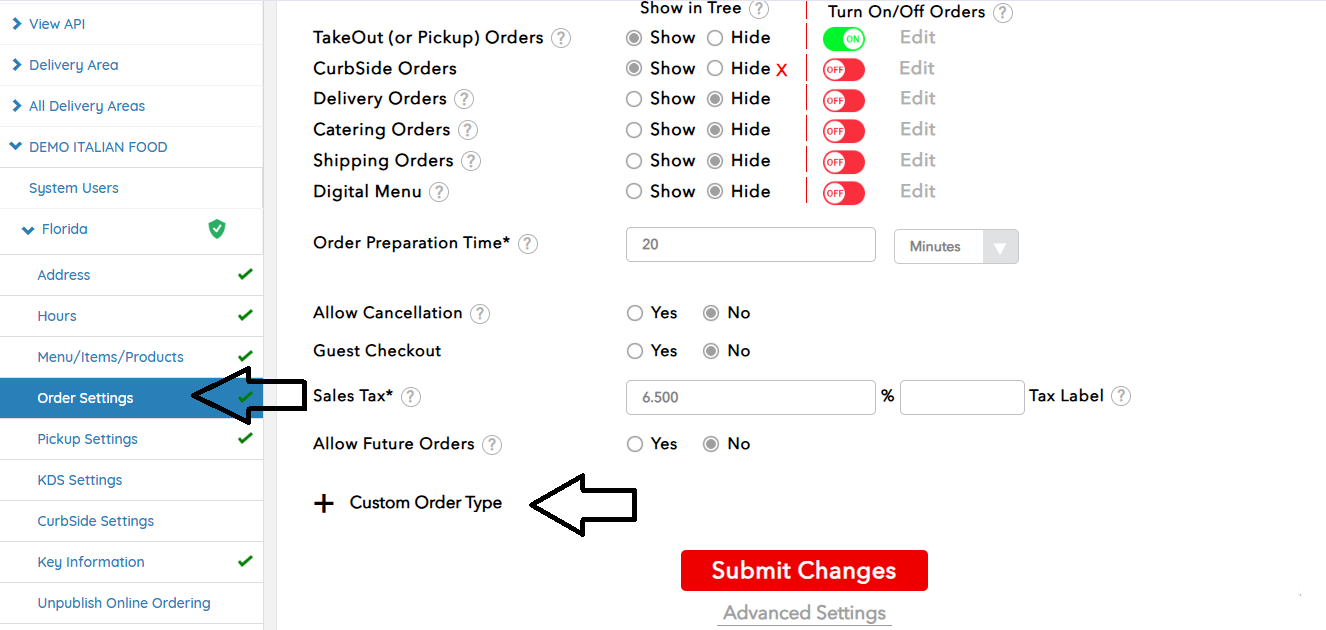
Task: Click help icon for Order Preparation Time
Action: (528, 244)
